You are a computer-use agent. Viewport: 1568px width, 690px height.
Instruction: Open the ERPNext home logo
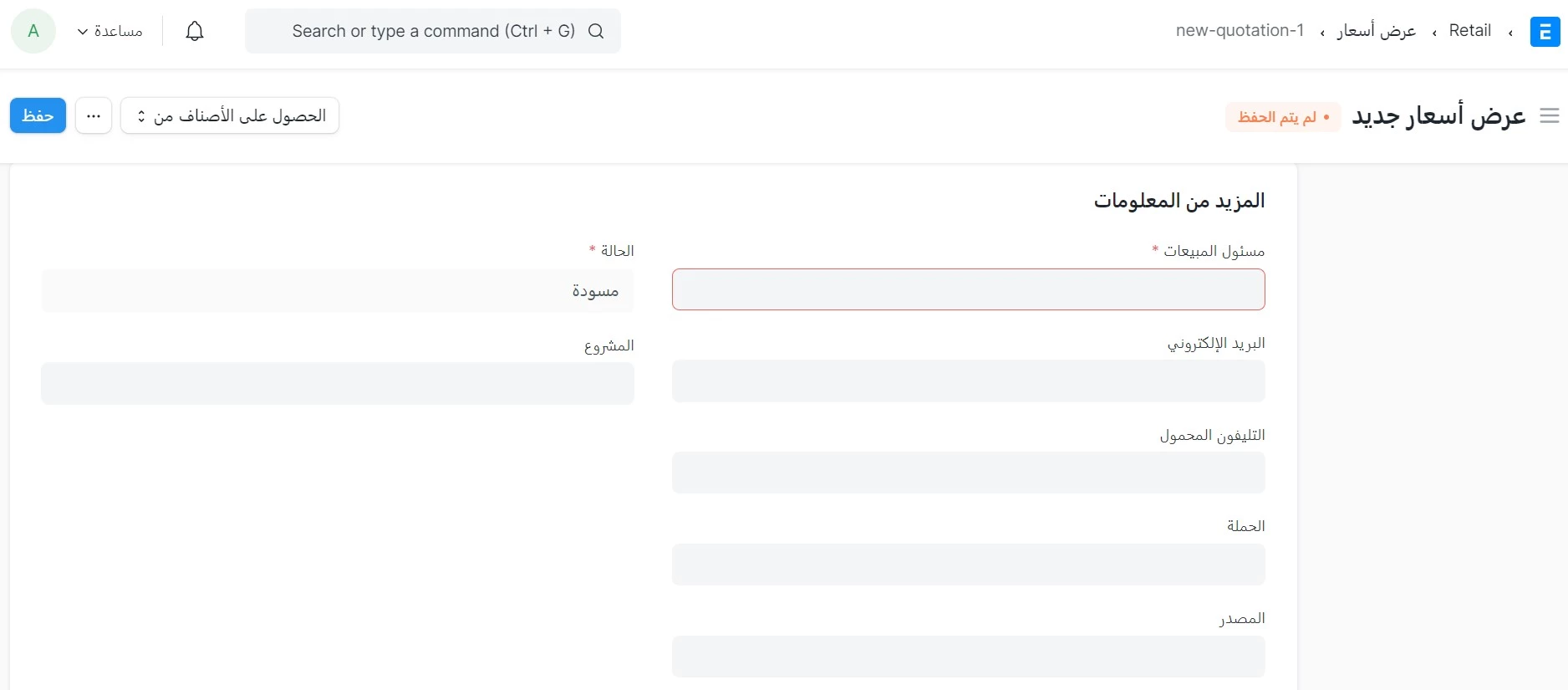click(1545, 32)
